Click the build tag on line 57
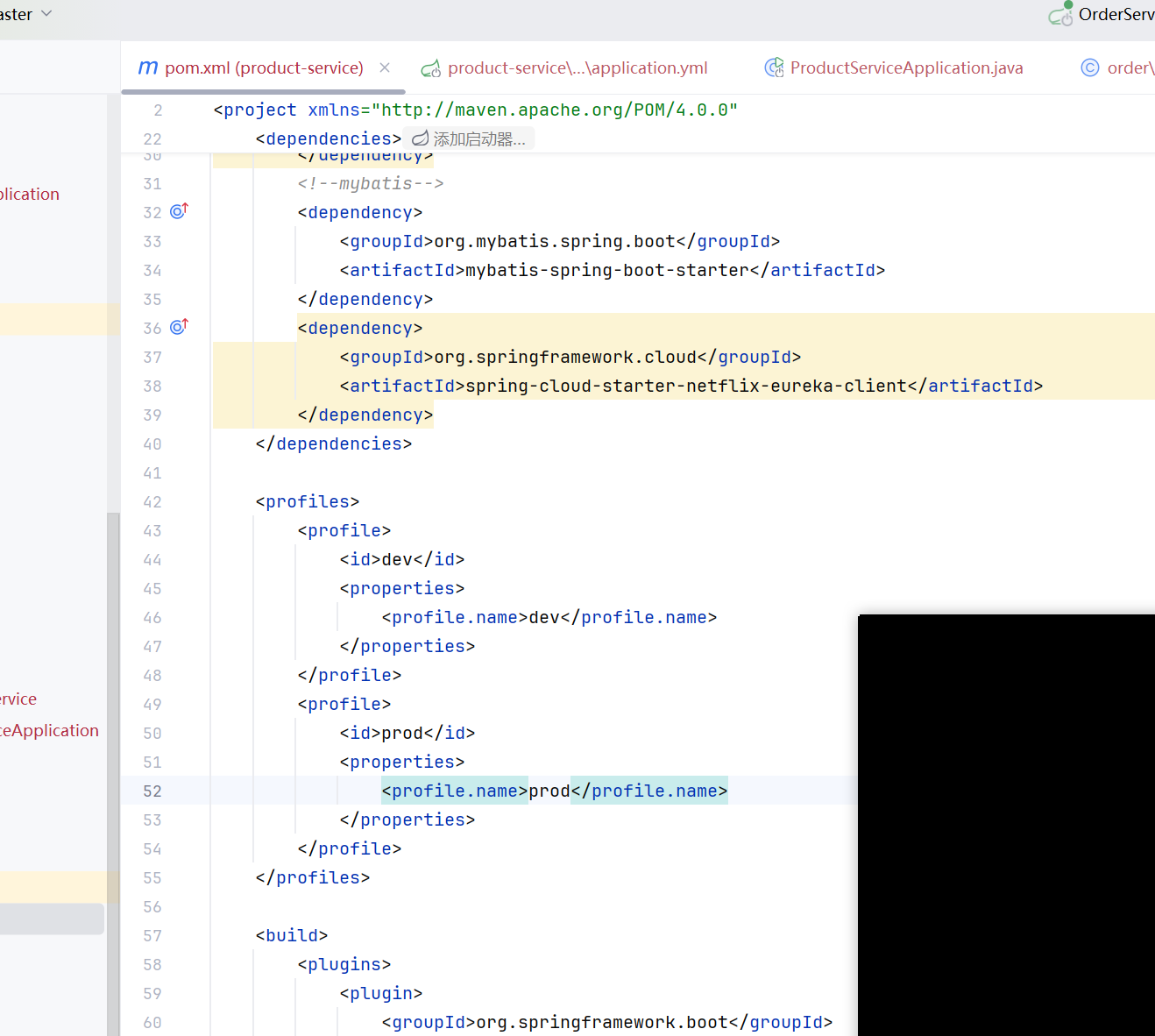Screen dimensions: 1155x1036 pyautogui.click(x=292, y=935)
